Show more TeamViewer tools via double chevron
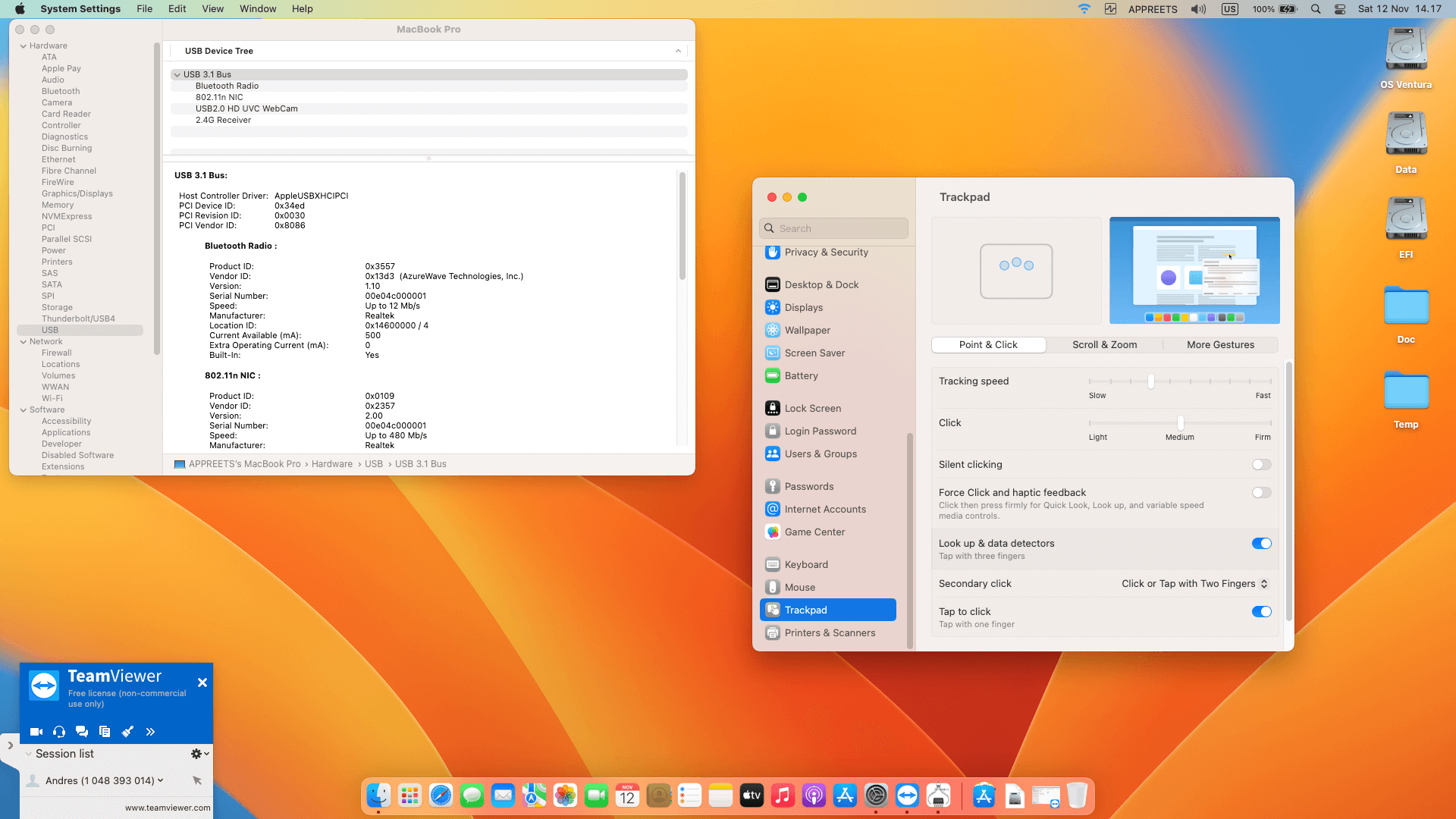The height and width of the screenshot is (819, 1456). [x=150, y=732]
